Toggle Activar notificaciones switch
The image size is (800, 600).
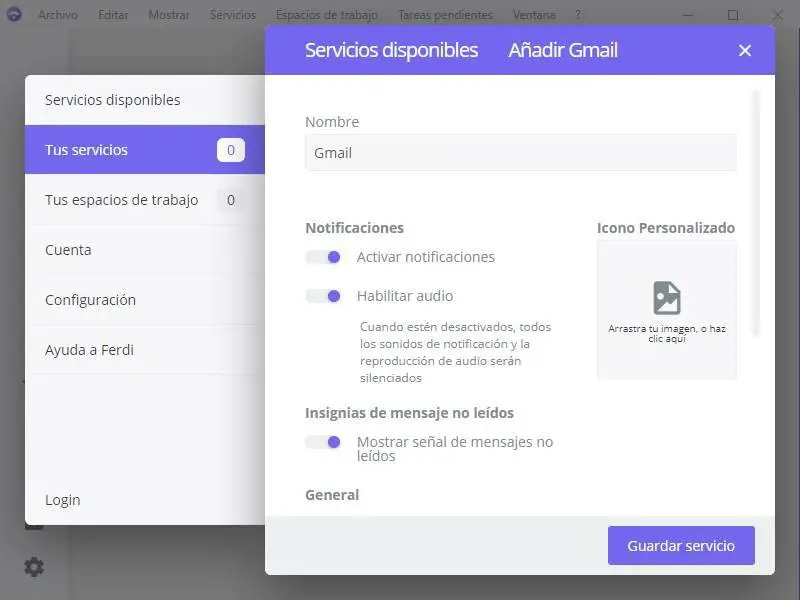(x=323, y=257)
